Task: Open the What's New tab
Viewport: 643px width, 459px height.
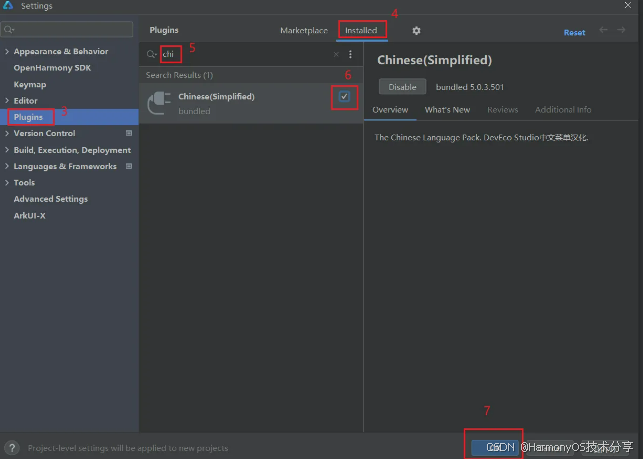Action: coord(447,110)
